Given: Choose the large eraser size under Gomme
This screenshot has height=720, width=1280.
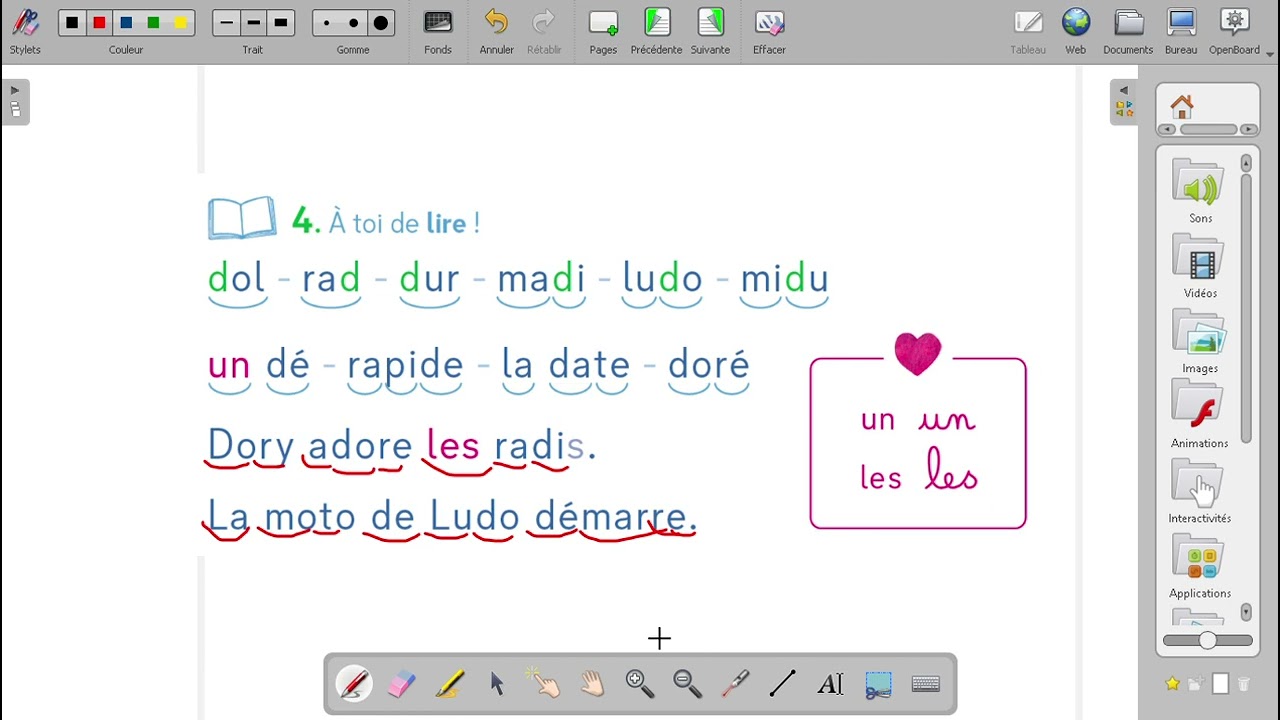Looking at the screenshot, I should coord(380,23).
